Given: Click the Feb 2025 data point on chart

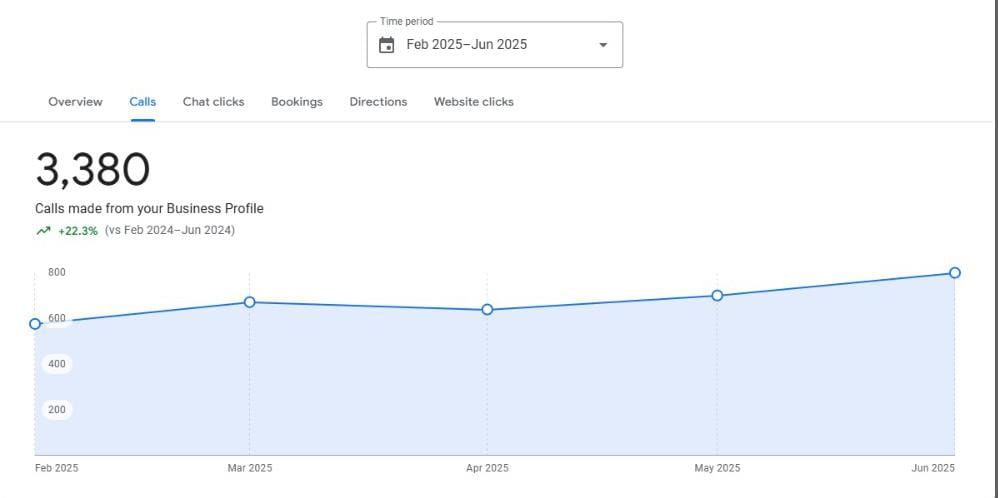Looking at the screenshot, I should (x=35, y=324).
